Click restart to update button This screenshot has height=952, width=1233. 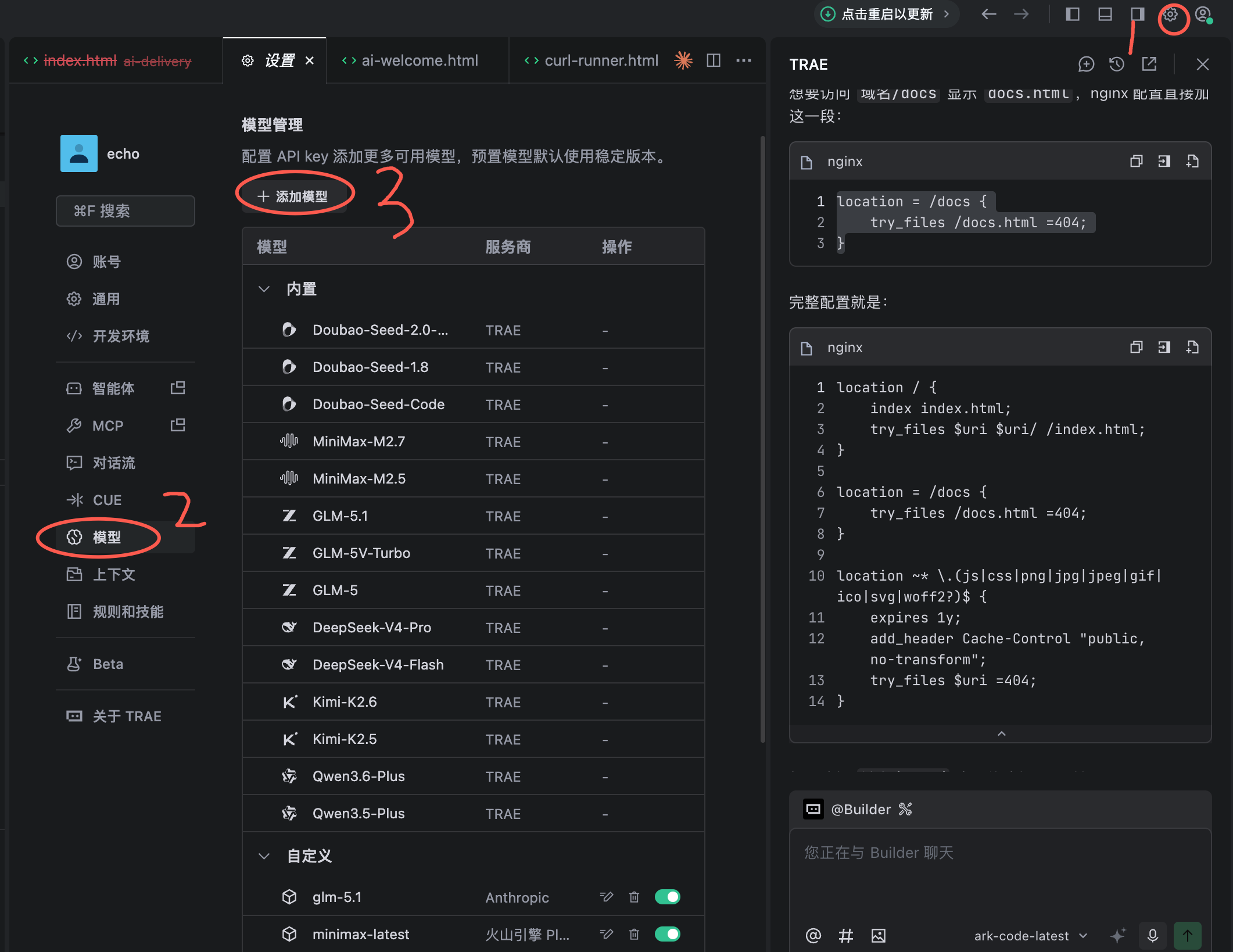pos(886,14)
